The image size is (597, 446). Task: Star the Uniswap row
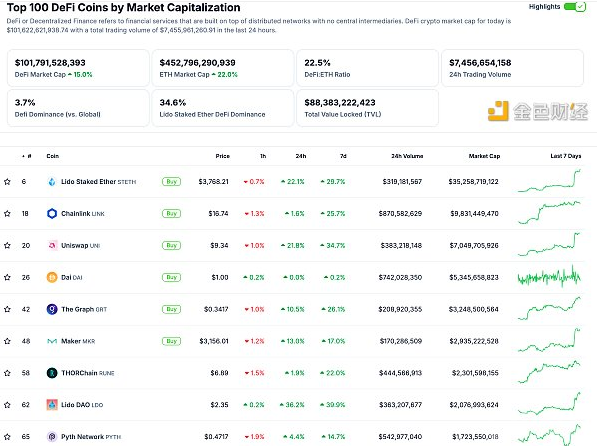tap(7, 246)
